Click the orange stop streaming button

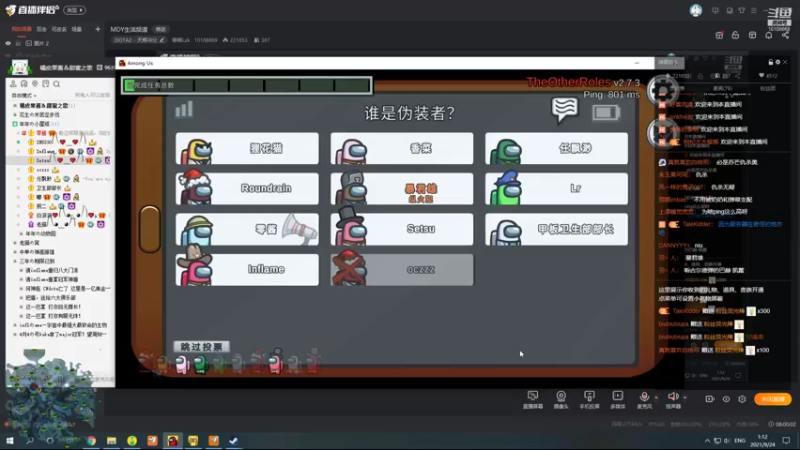pyautogui.click(x=772, y=399)
